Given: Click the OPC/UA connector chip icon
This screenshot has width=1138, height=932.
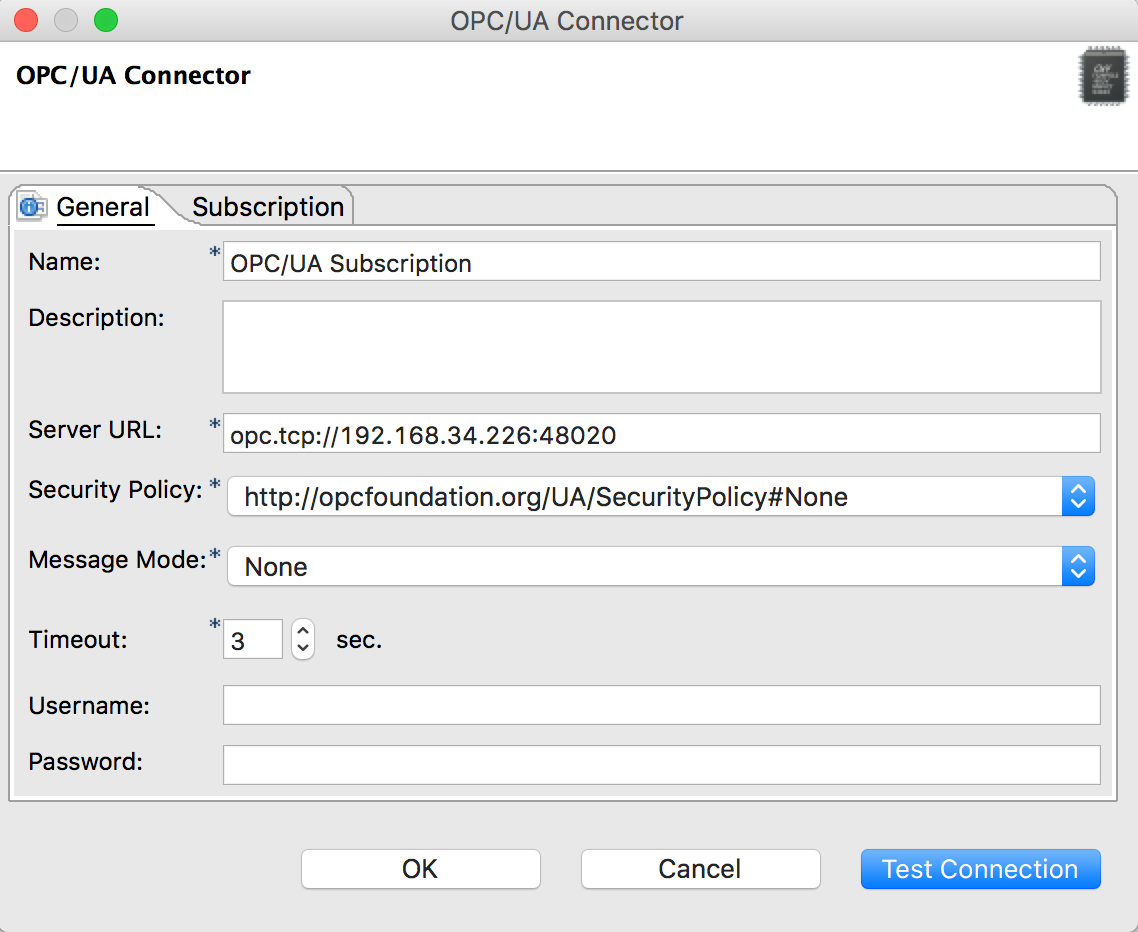Looking at the screenshot, I should pos(1102,76).
